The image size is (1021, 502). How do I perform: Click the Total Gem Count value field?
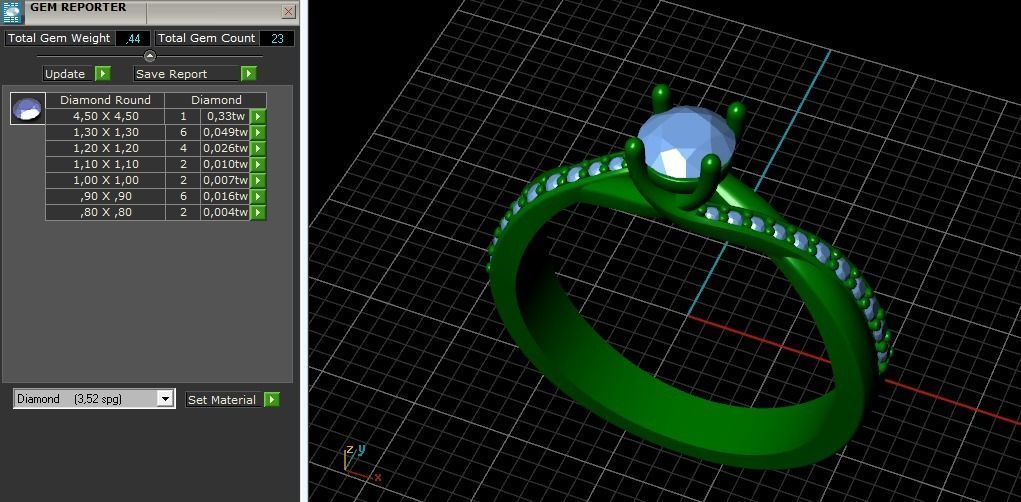(277, 38)
